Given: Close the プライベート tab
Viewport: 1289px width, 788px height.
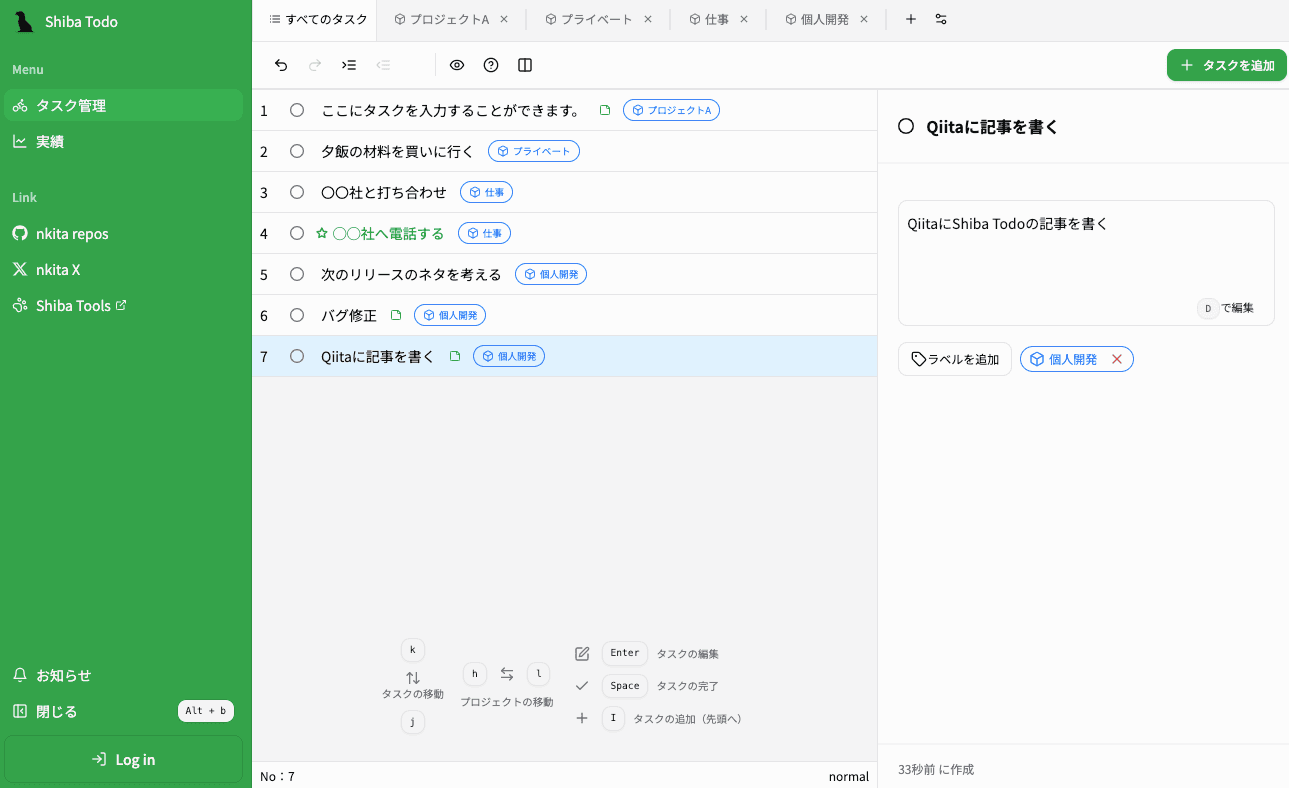Looking at the screenshot, I should (x=647, y=18).
